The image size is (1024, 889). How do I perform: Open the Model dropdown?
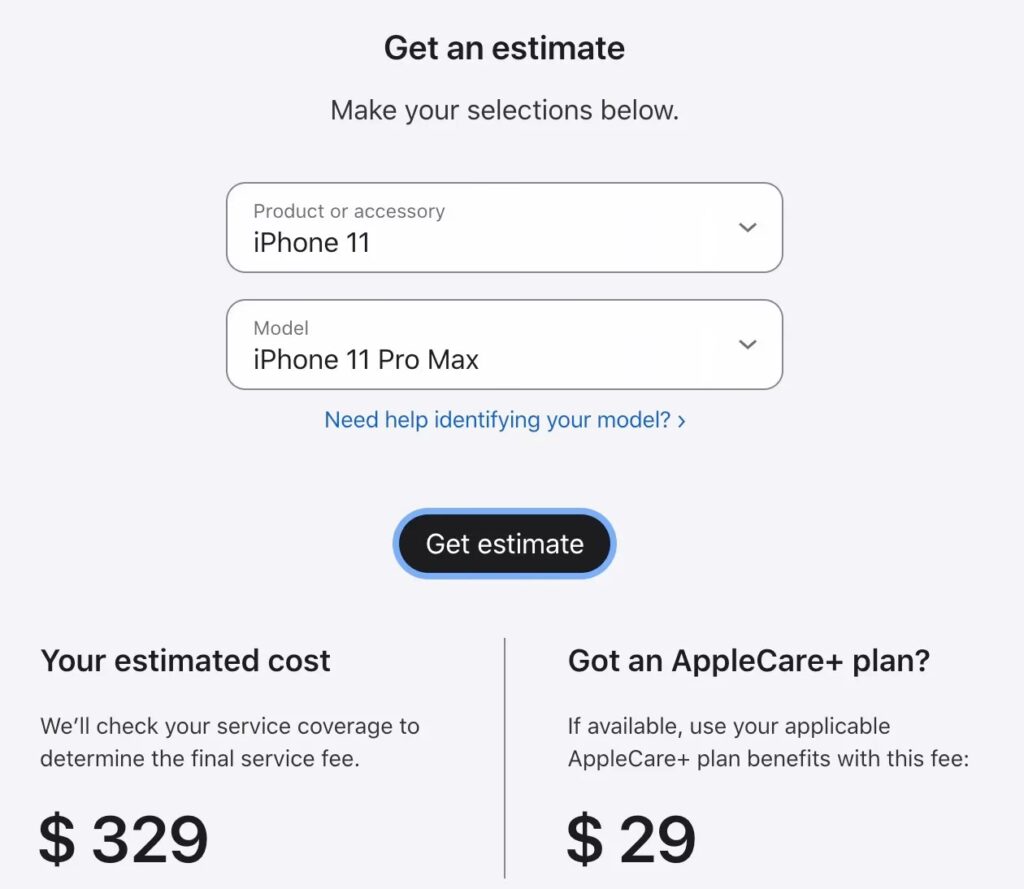[504, 344]
